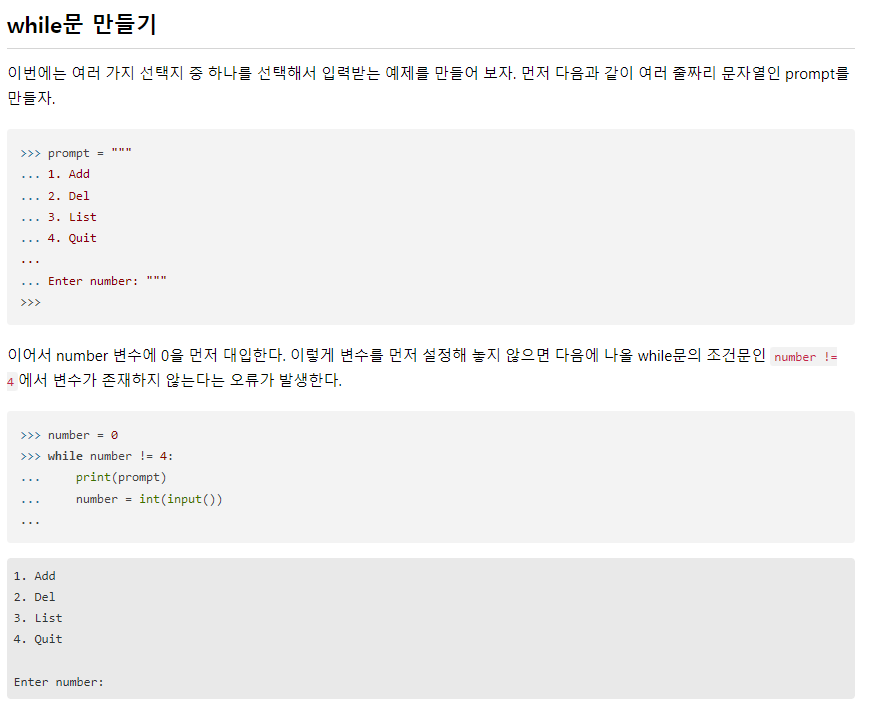Click '4. Quit' in the output block
The height and width of the screenshot is (712, 877).
click(38, 639)
